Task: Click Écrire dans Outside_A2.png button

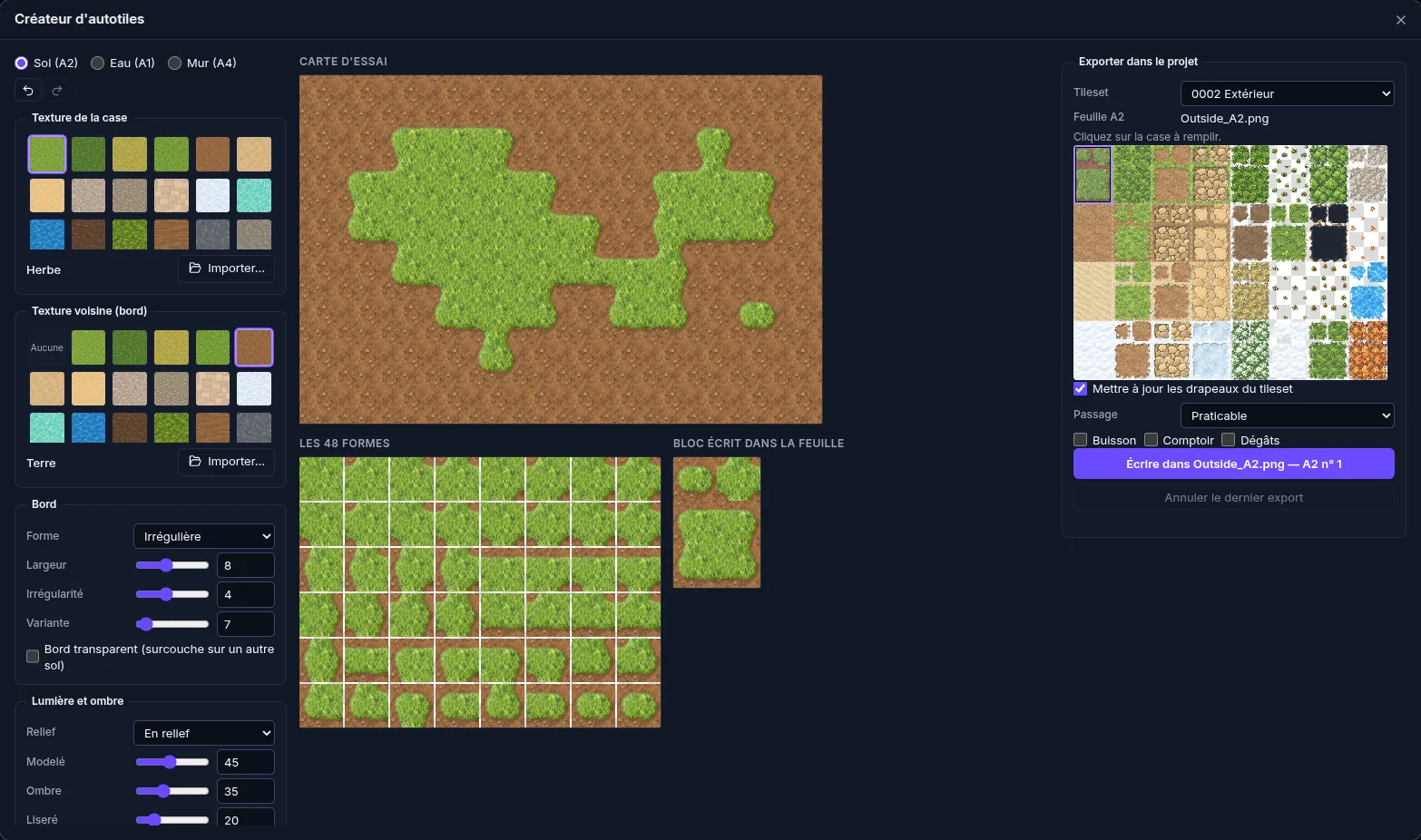Action: [1234, 464]
